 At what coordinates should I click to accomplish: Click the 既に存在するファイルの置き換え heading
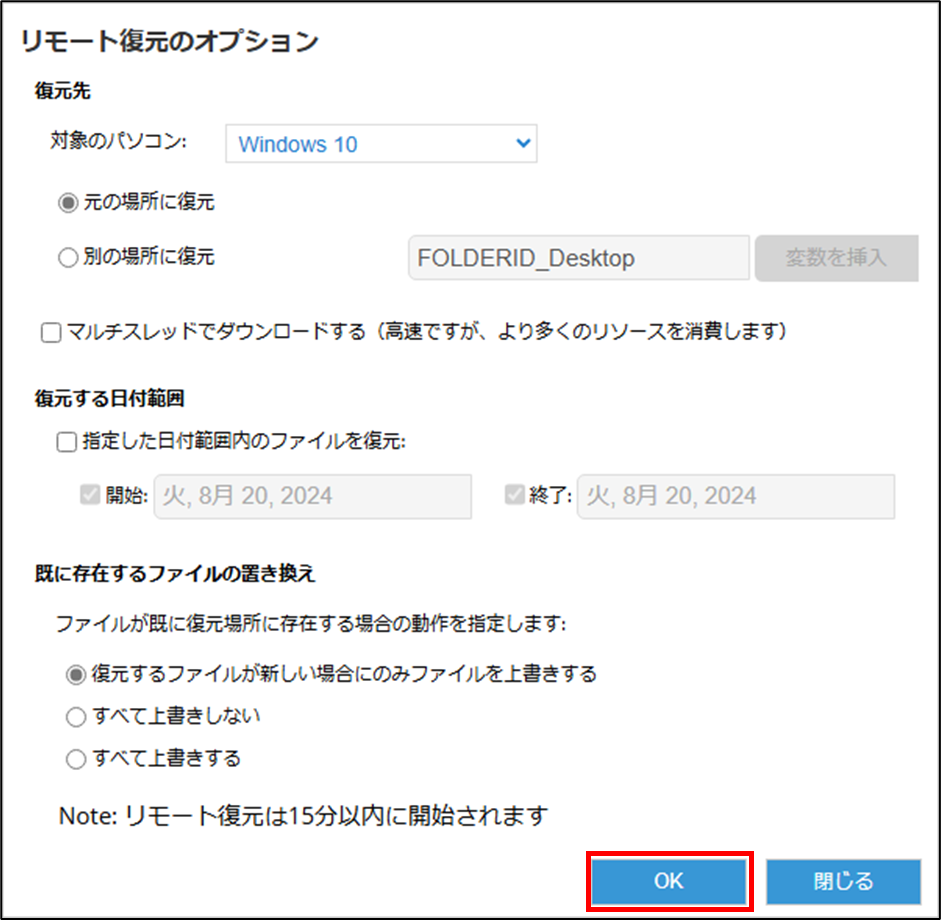click(x=175, y=574)
